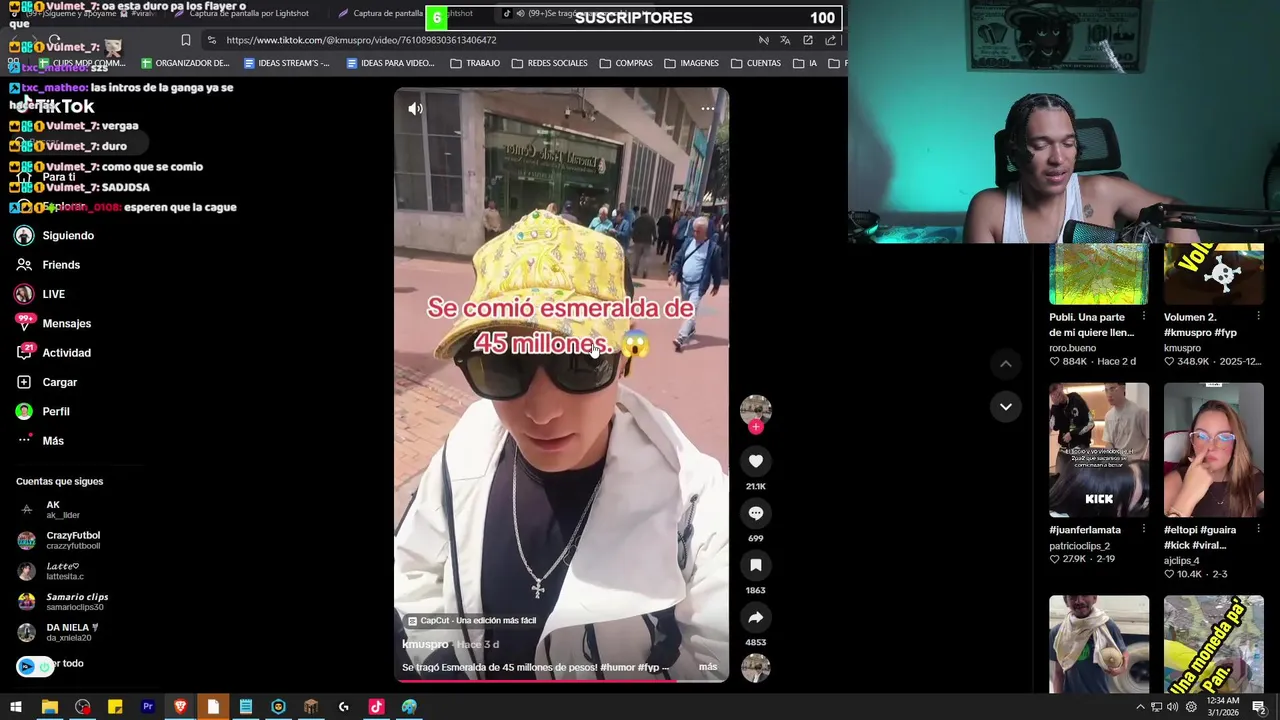Open options for the "Volumen 2." card
1280x720 pixels.
[x=1258, y=317]
